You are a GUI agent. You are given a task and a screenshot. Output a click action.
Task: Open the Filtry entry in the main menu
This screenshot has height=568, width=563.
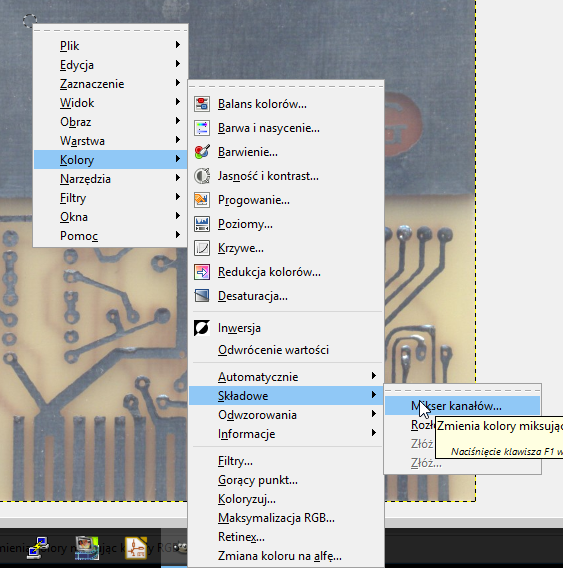tap(110, 198)
